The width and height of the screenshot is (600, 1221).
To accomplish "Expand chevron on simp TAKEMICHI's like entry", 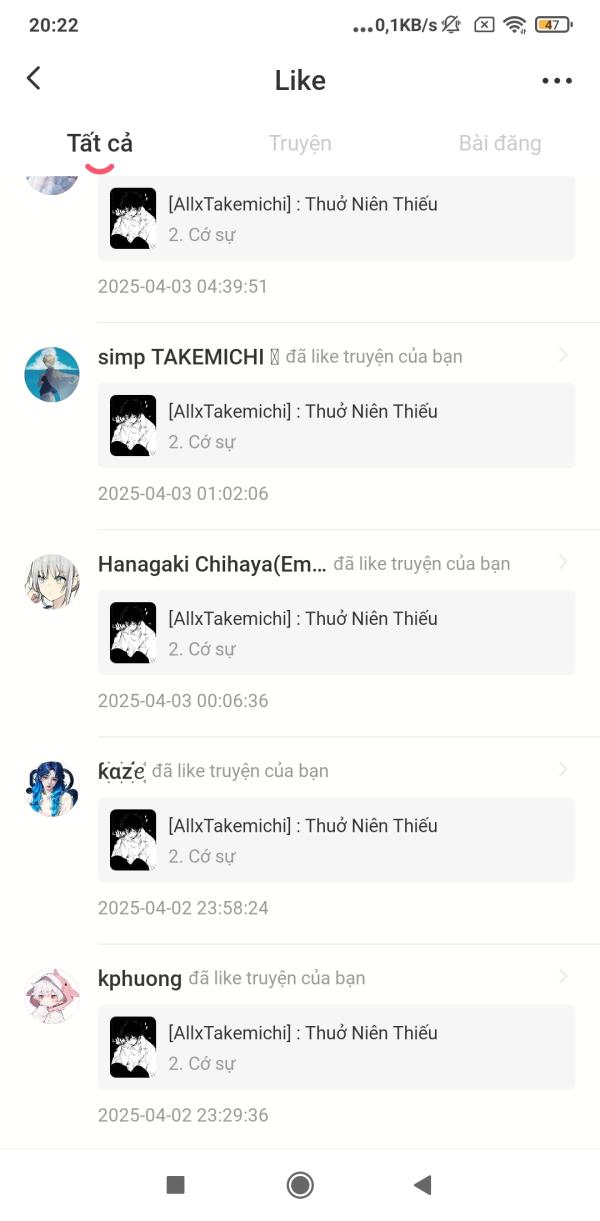I will [563, 355].
